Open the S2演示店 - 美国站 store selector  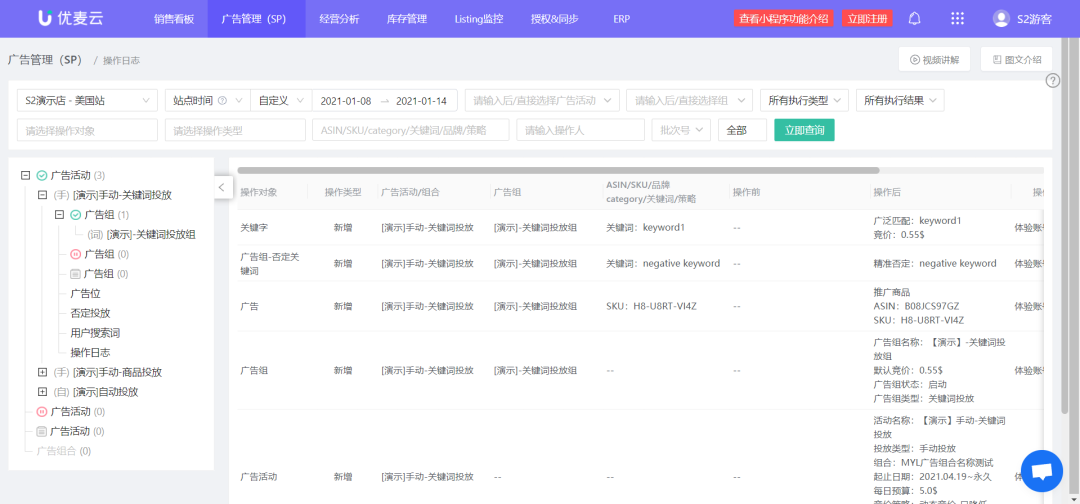pyautogui.click(x=87, y=100)
